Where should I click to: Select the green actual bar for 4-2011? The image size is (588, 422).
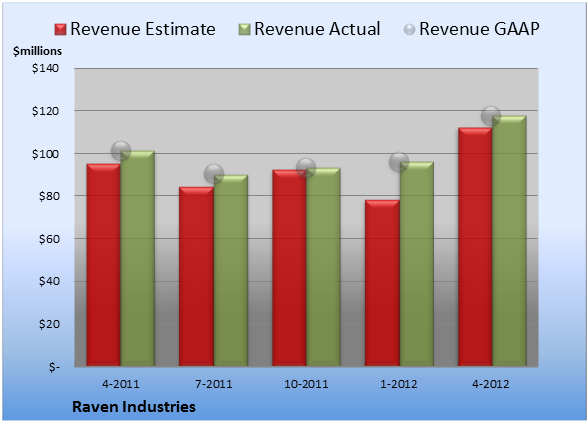(138, 258)
